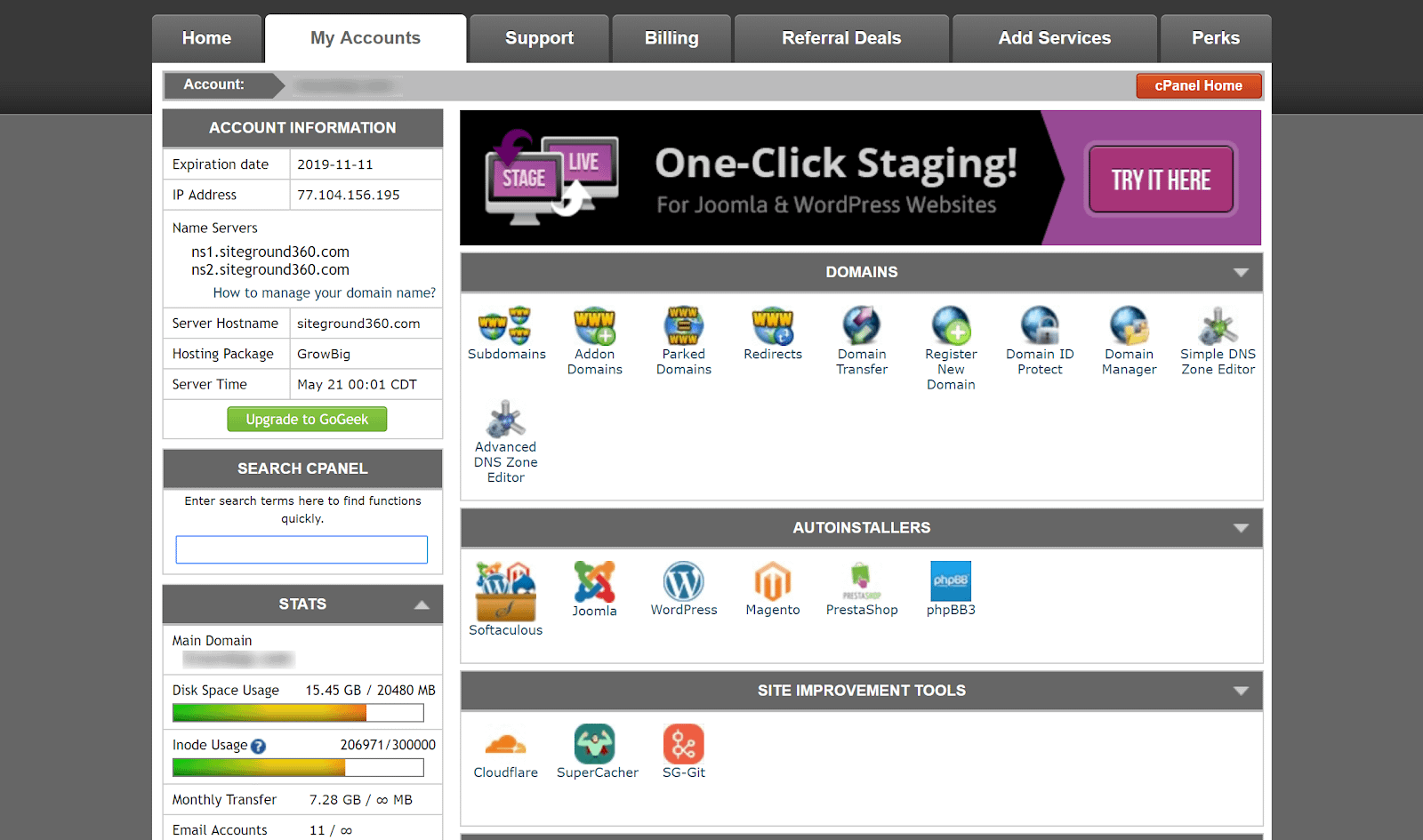This screenshot has width=1423, height=840.
Task: Collapse the DOMAINS section
Action: [x=1241, y=274]
